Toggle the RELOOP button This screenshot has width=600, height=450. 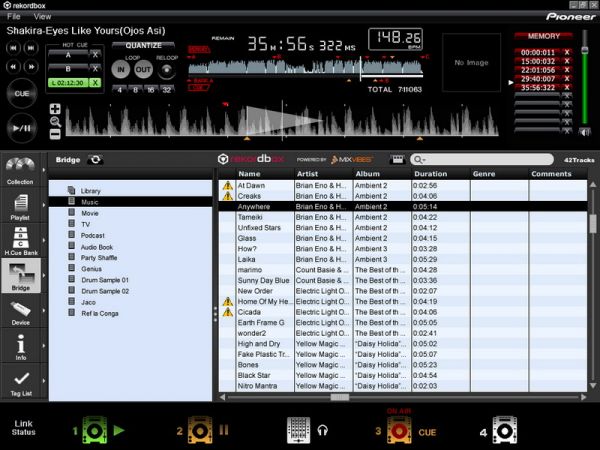tap(166, 70)
